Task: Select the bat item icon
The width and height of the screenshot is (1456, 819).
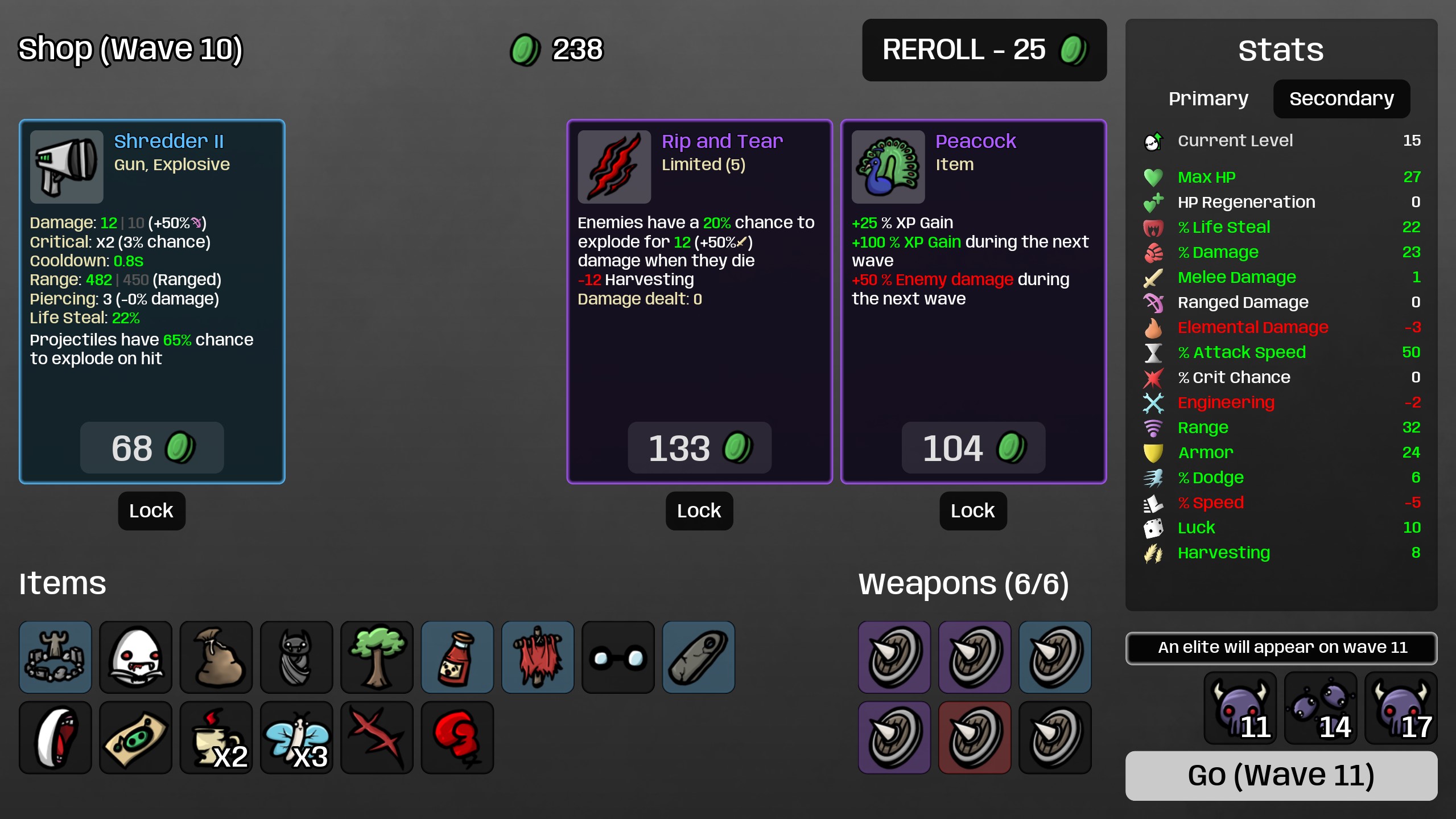Action: (x=296, y=657)
